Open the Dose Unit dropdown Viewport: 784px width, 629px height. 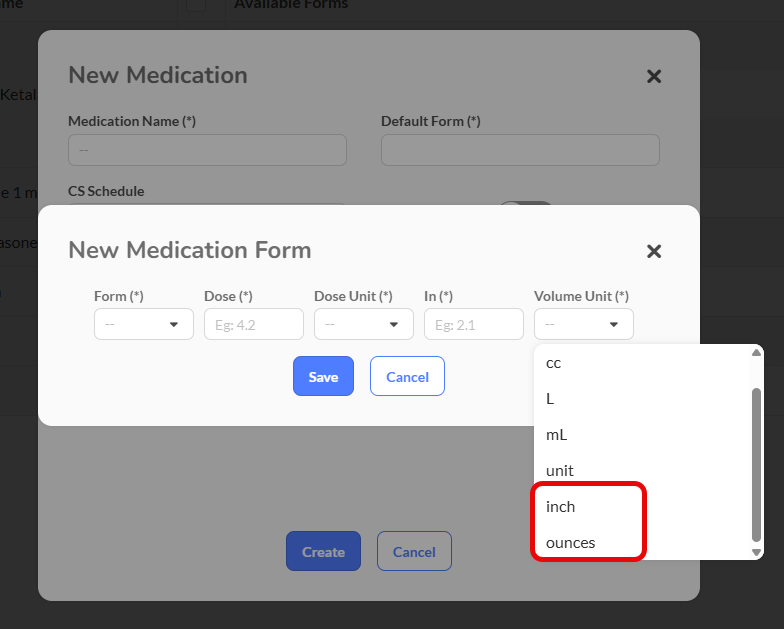[x=364, y=324]
